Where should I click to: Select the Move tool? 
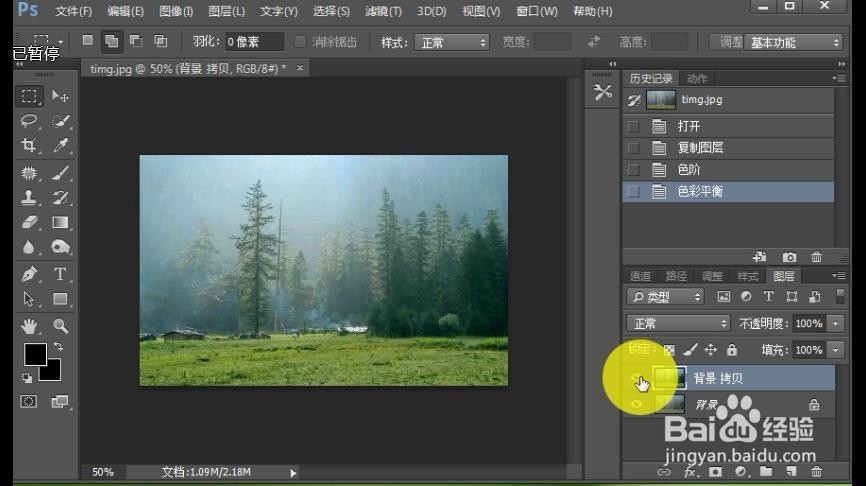tap(60, 96)
